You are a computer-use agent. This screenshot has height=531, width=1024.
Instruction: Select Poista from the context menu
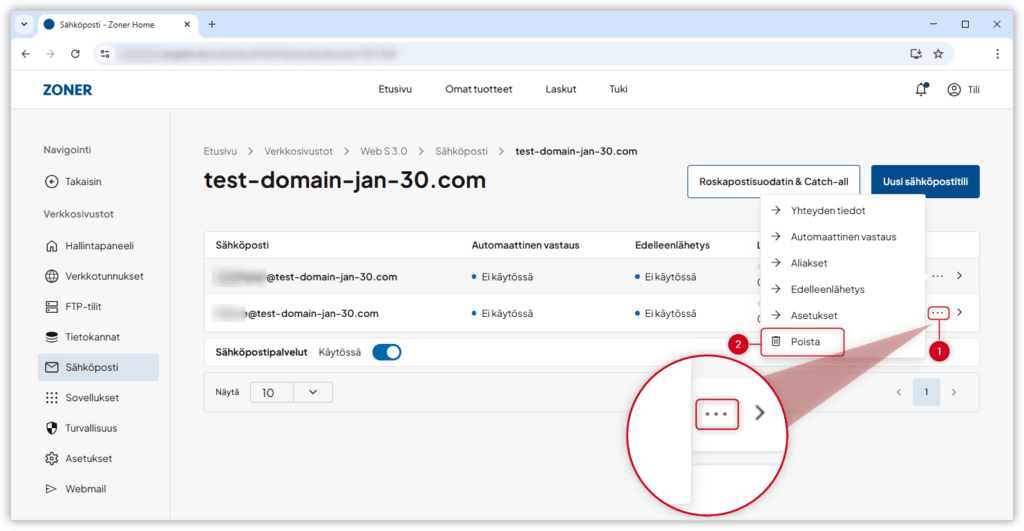point(805,342)
